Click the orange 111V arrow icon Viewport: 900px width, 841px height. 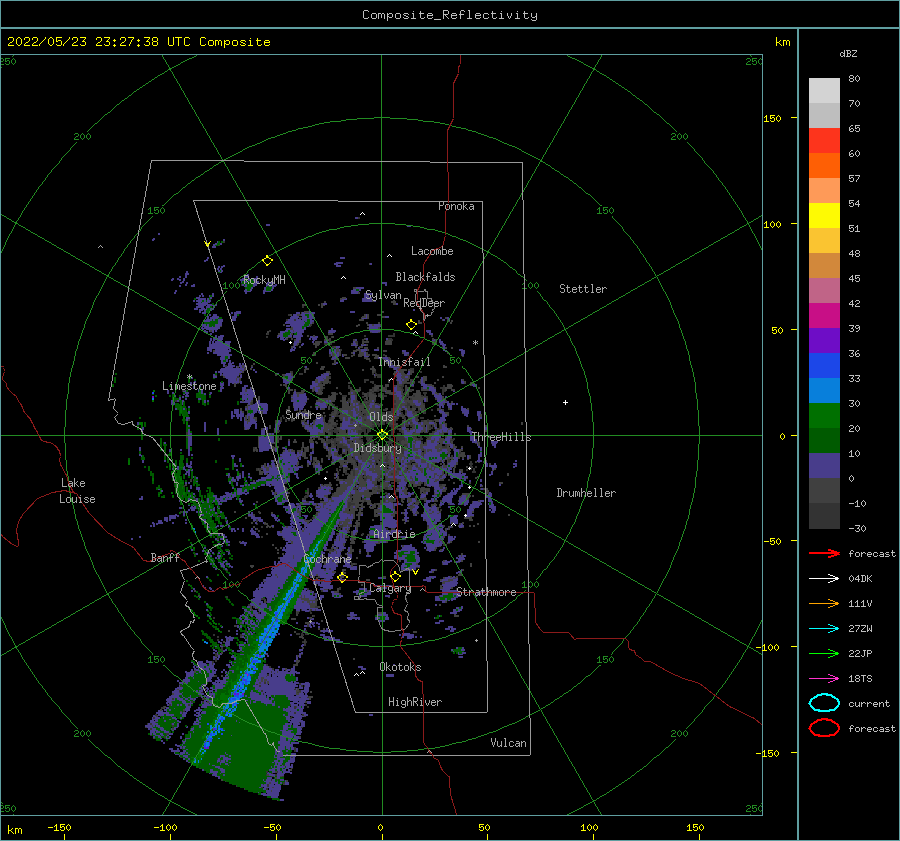click(824, 603)
